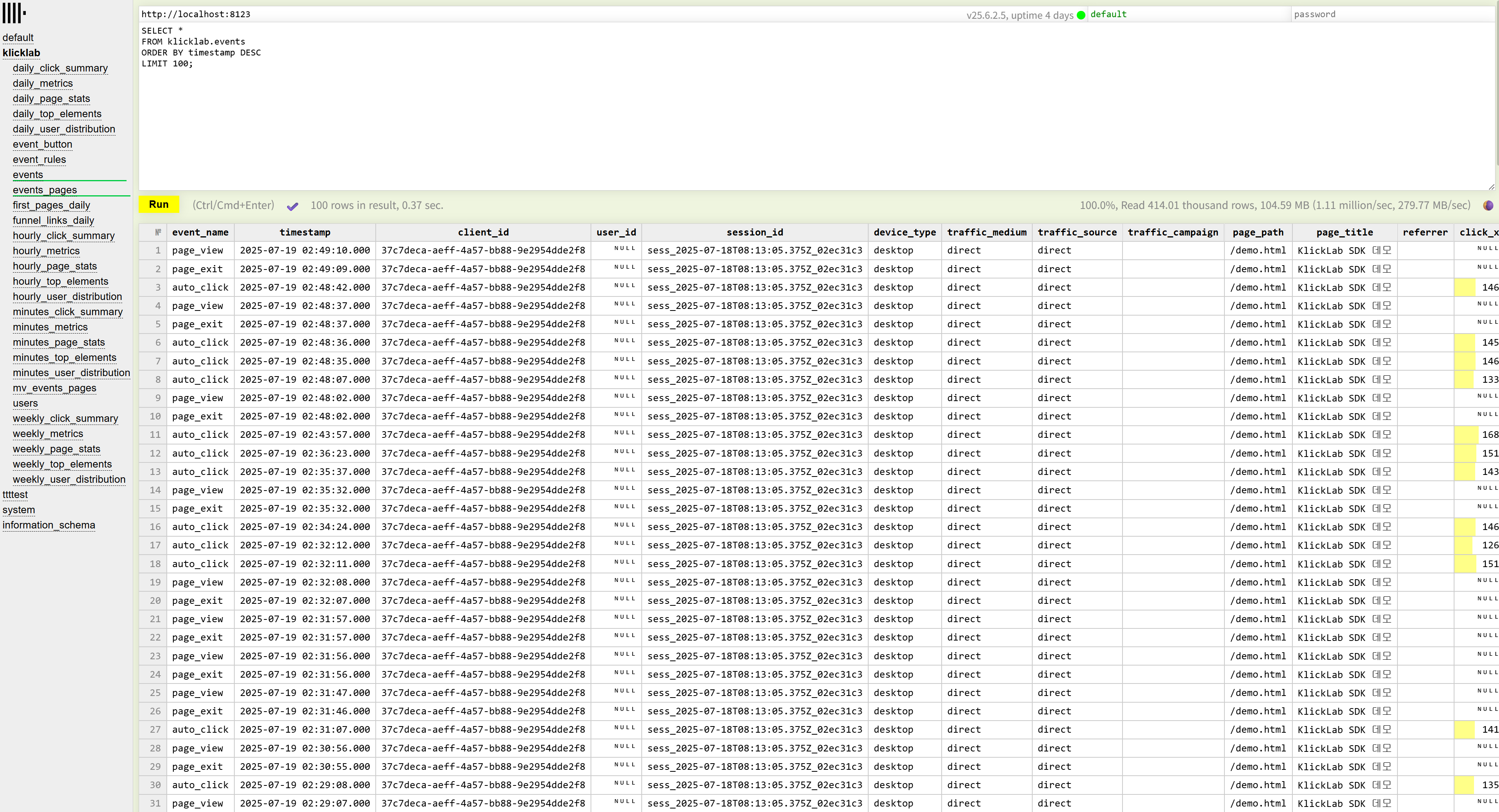Select the events_pages table

pyautogui.click(x=45, y=190)
